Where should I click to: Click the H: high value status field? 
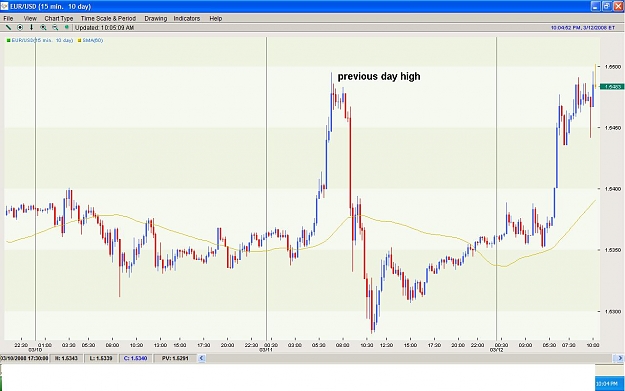coord(66,358)
